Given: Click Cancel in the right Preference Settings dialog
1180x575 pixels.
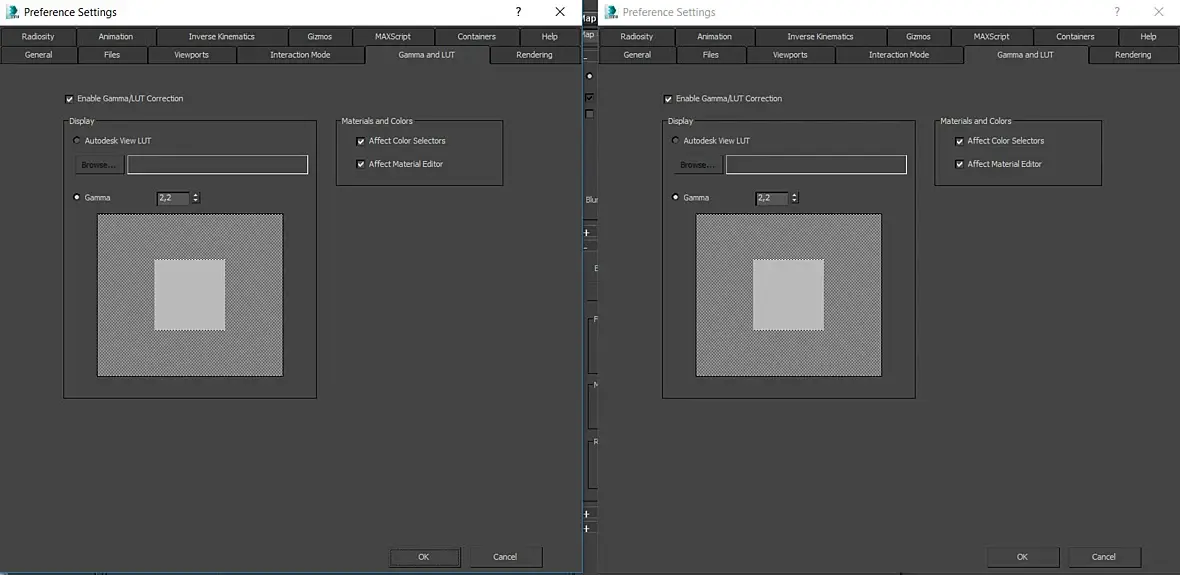Looking at the screenshot, I should (1104, 557).
